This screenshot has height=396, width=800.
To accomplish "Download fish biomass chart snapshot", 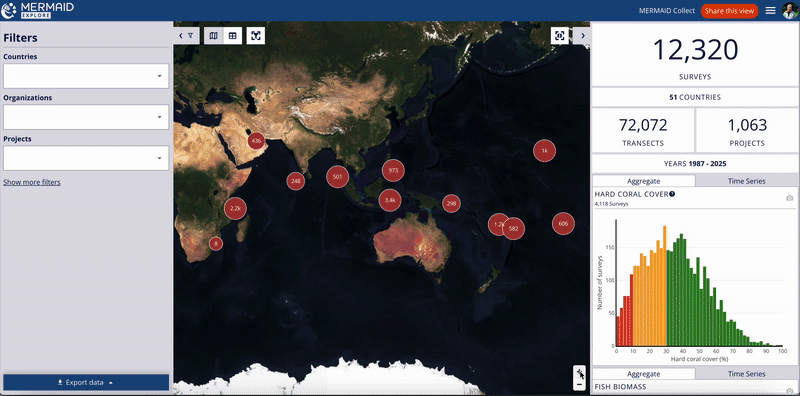I will point(790,390).
